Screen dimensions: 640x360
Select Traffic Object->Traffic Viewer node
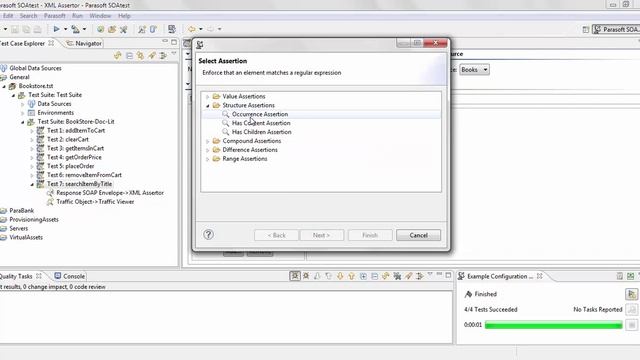[95, 202]
